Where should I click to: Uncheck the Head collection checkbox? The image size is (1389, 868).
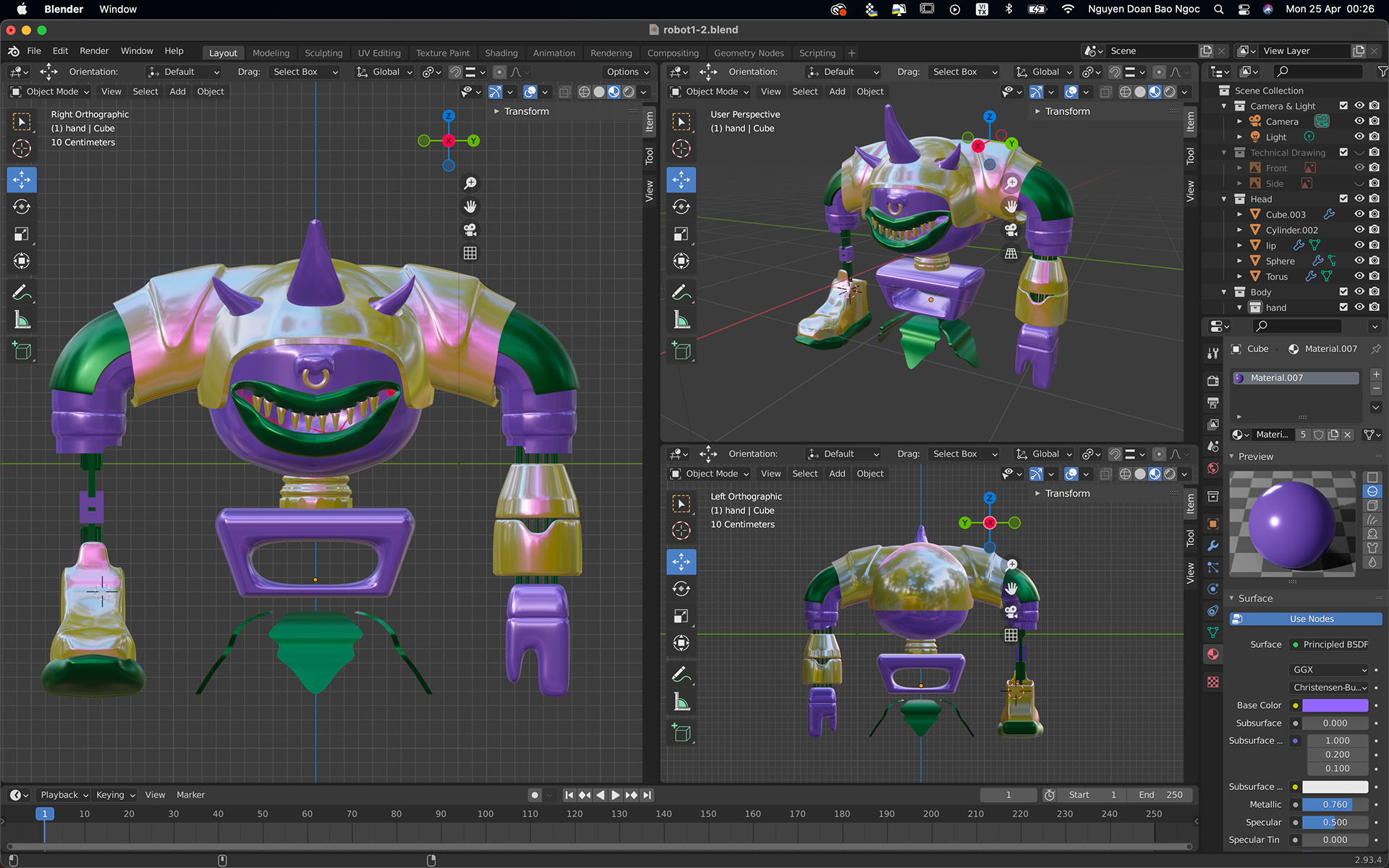(1343, 199)
